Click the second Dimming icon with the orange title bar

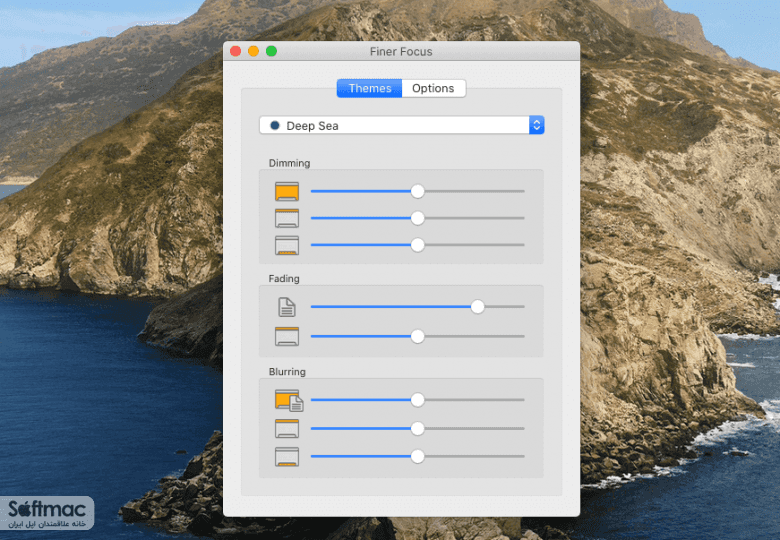pyautogui.click(x=287, y=218)
